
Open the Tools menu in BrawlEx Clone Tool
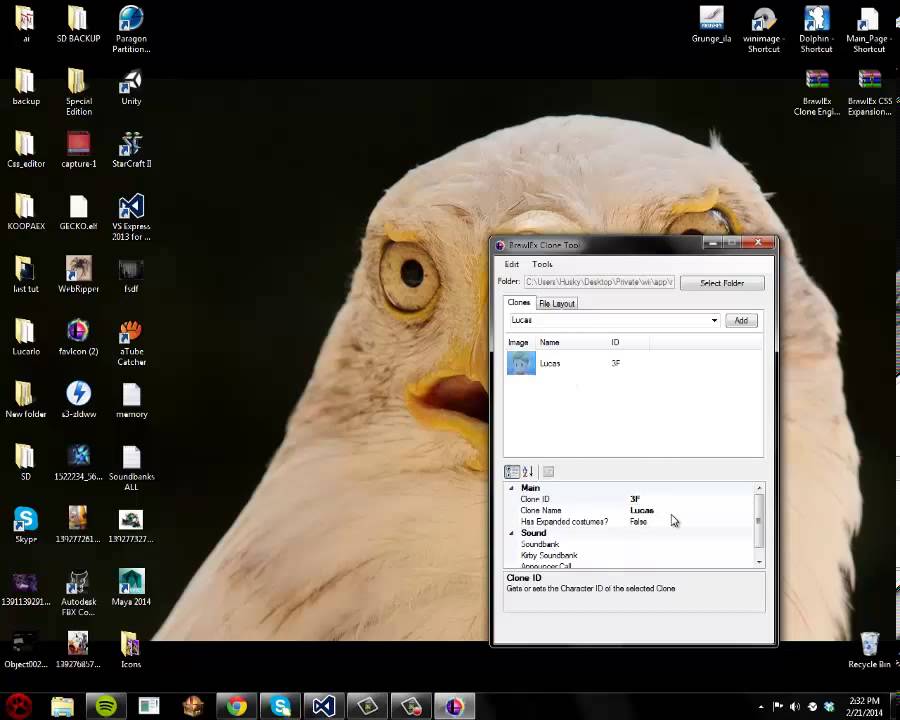pos(542,264)
